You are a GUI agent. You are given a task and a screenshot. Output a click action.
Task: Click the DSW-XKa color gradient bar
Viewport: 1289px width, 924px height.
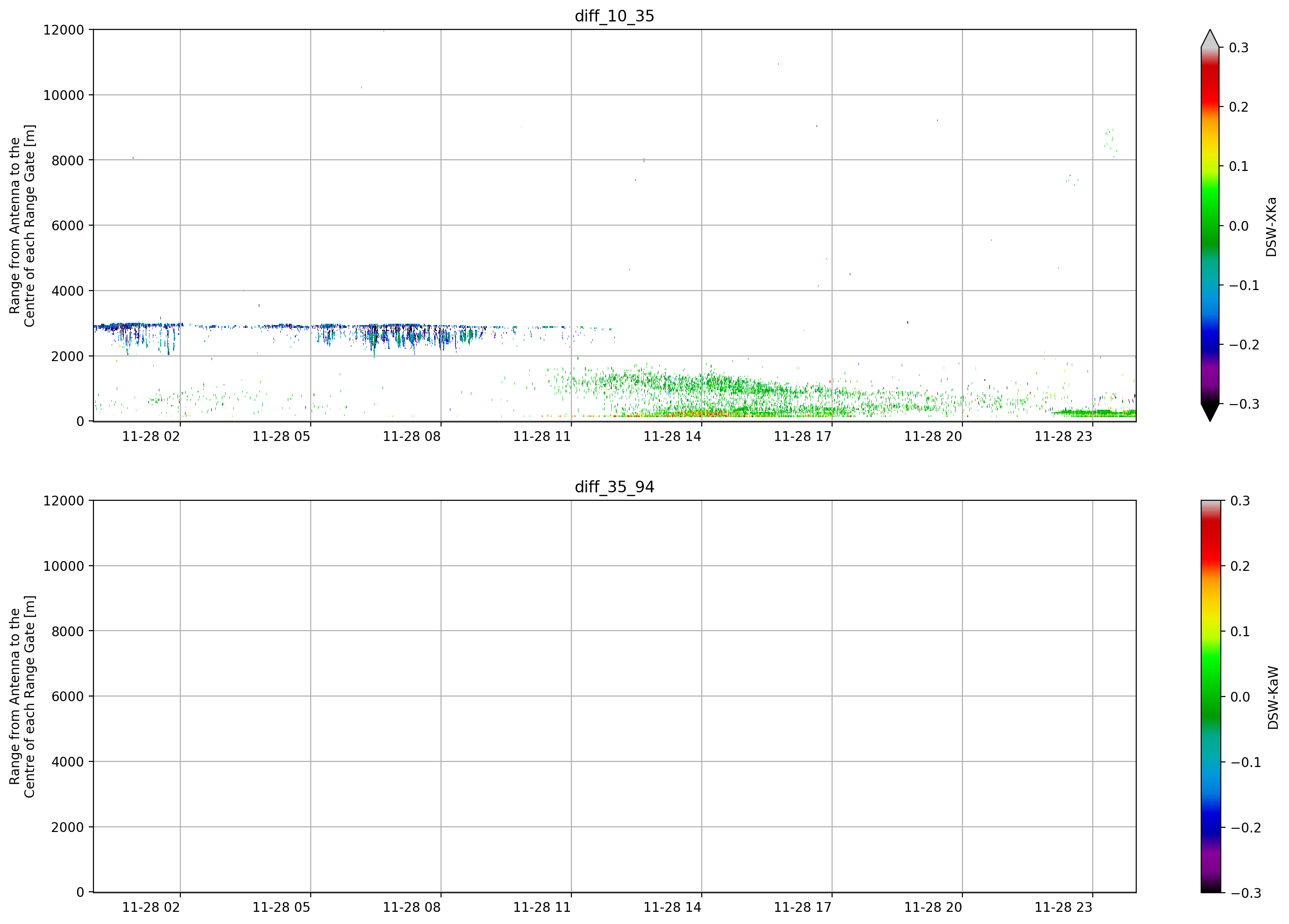pos(1210,226)
